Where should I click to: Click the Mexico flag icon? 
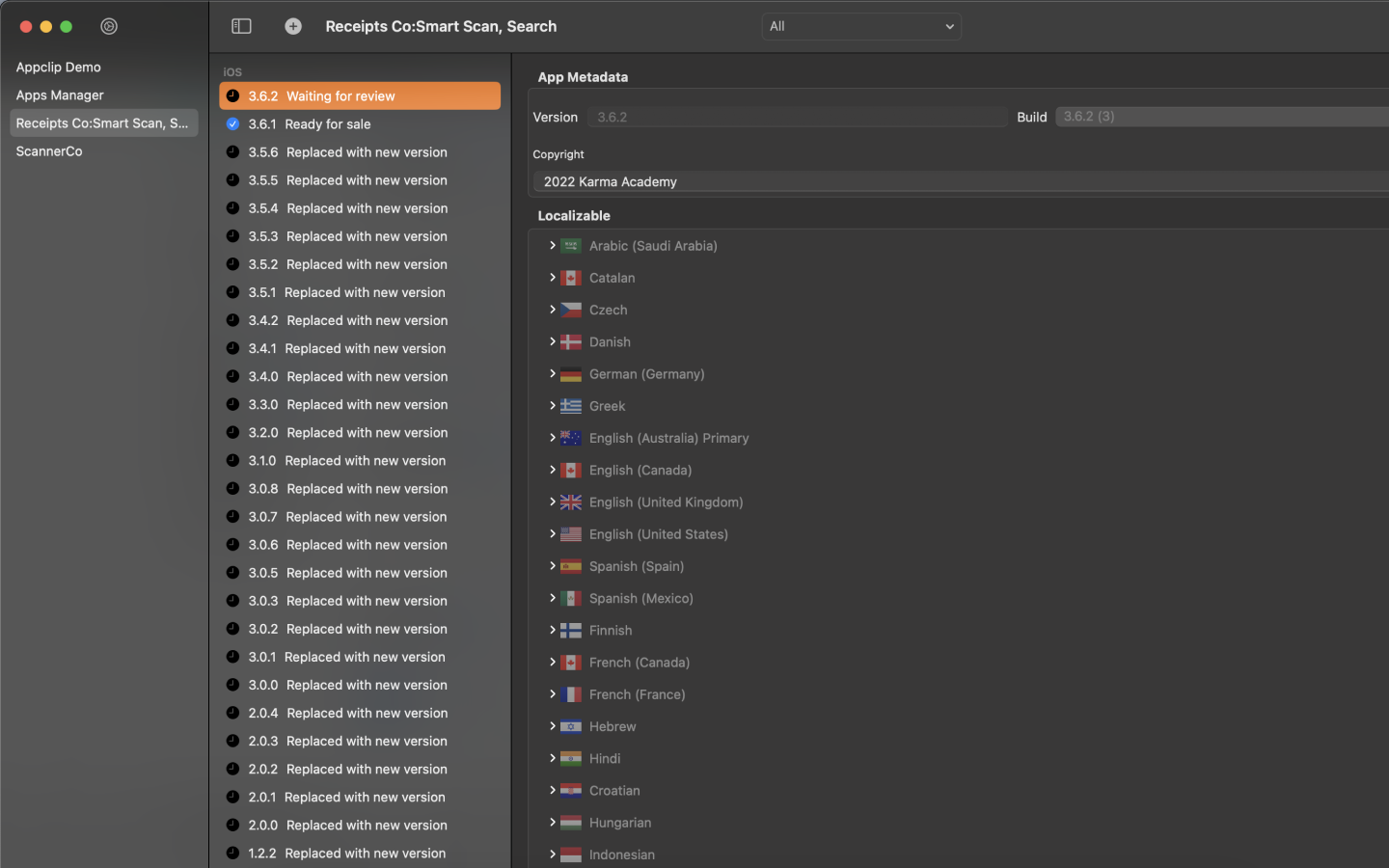pyautogui.click(x=571, y=598)
